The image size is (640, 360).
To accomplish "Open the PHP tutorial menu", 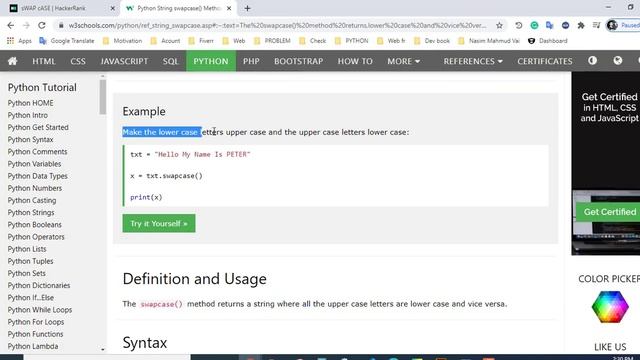I will click(251, 61).
